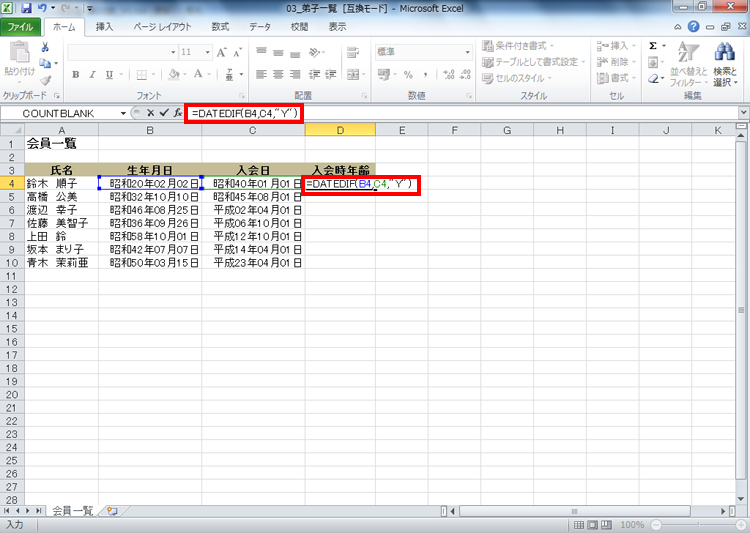Click the Excel Help question icon
Viewport: 750px width, 533px height.
click(694, 27)
